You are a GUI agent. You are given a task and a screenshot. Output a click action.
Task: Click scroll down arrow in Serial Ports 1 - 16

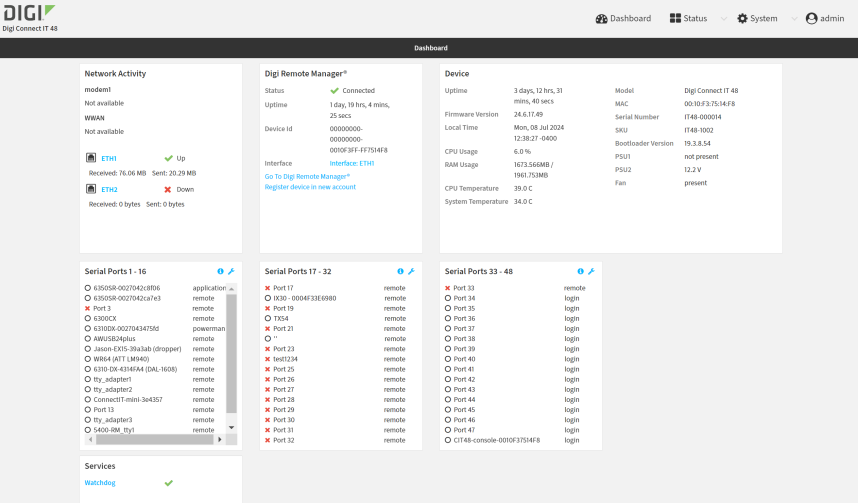click(231, 427)
